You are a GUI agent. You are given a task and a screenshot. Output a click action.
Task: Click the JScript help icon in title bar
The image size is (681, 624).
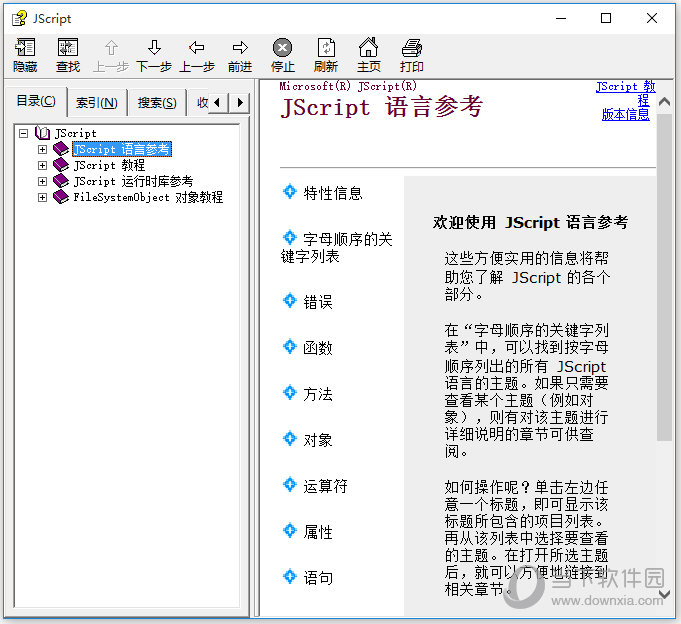[19, 19]
